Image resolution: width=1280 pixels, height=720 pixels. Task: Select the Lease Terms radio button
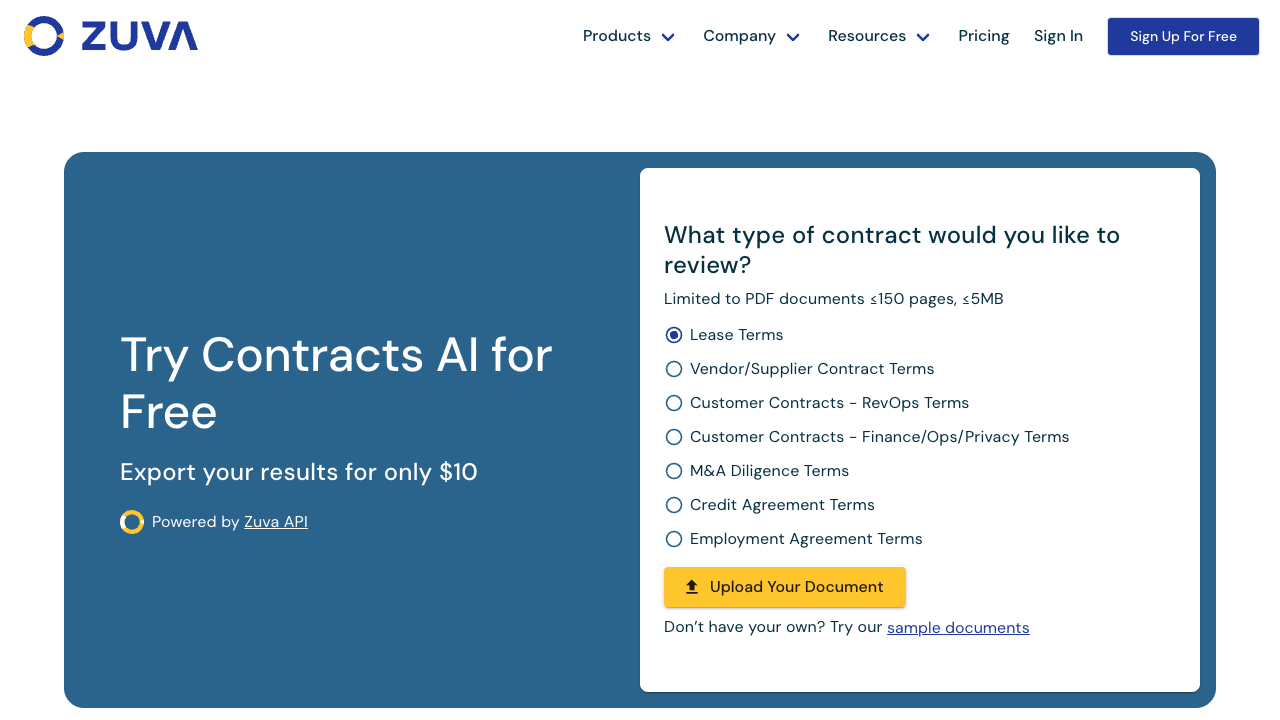673,335
